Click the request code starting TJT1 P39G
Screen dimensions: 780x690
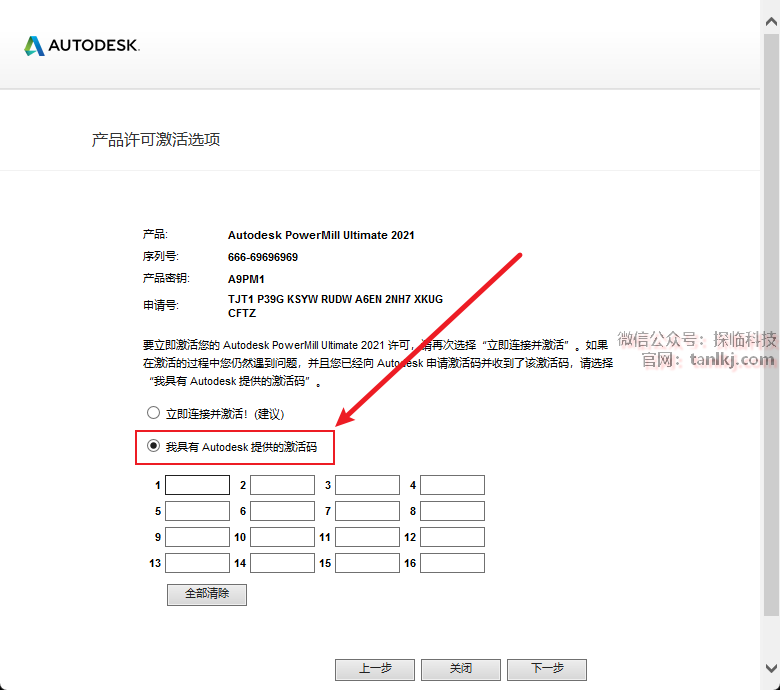tap(335, 306)
